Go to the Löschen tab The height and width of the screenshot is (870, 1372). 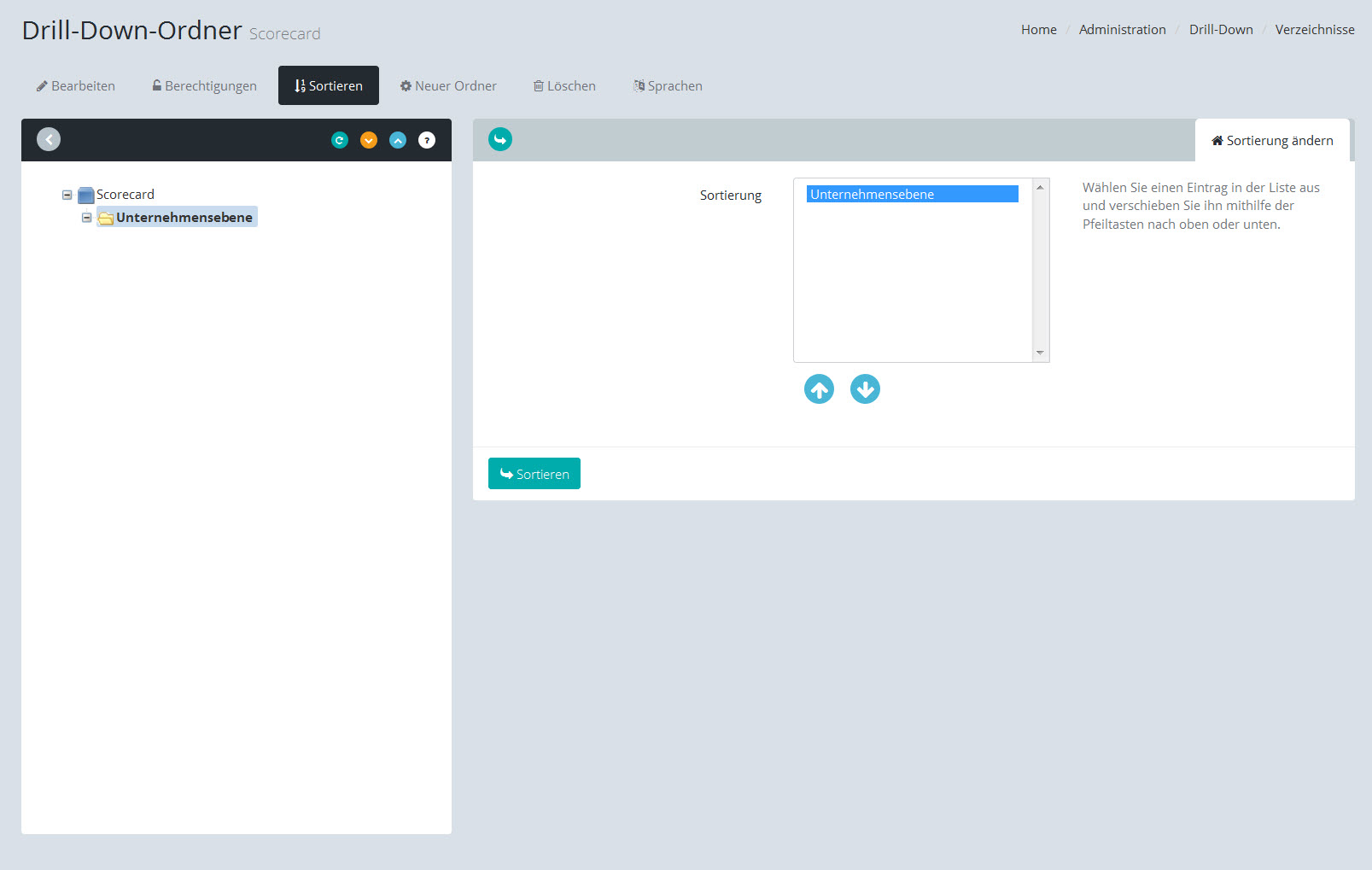pos(564,86)
